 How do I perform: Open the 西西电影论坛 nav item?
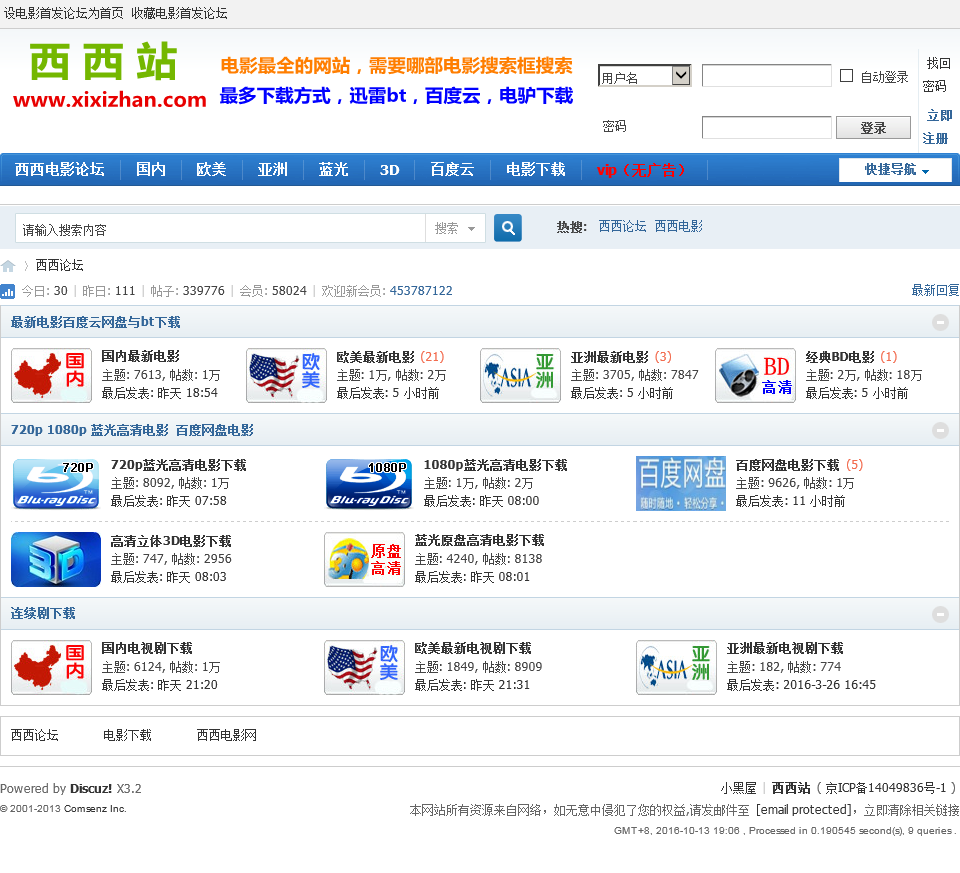(x=59, y=170)
